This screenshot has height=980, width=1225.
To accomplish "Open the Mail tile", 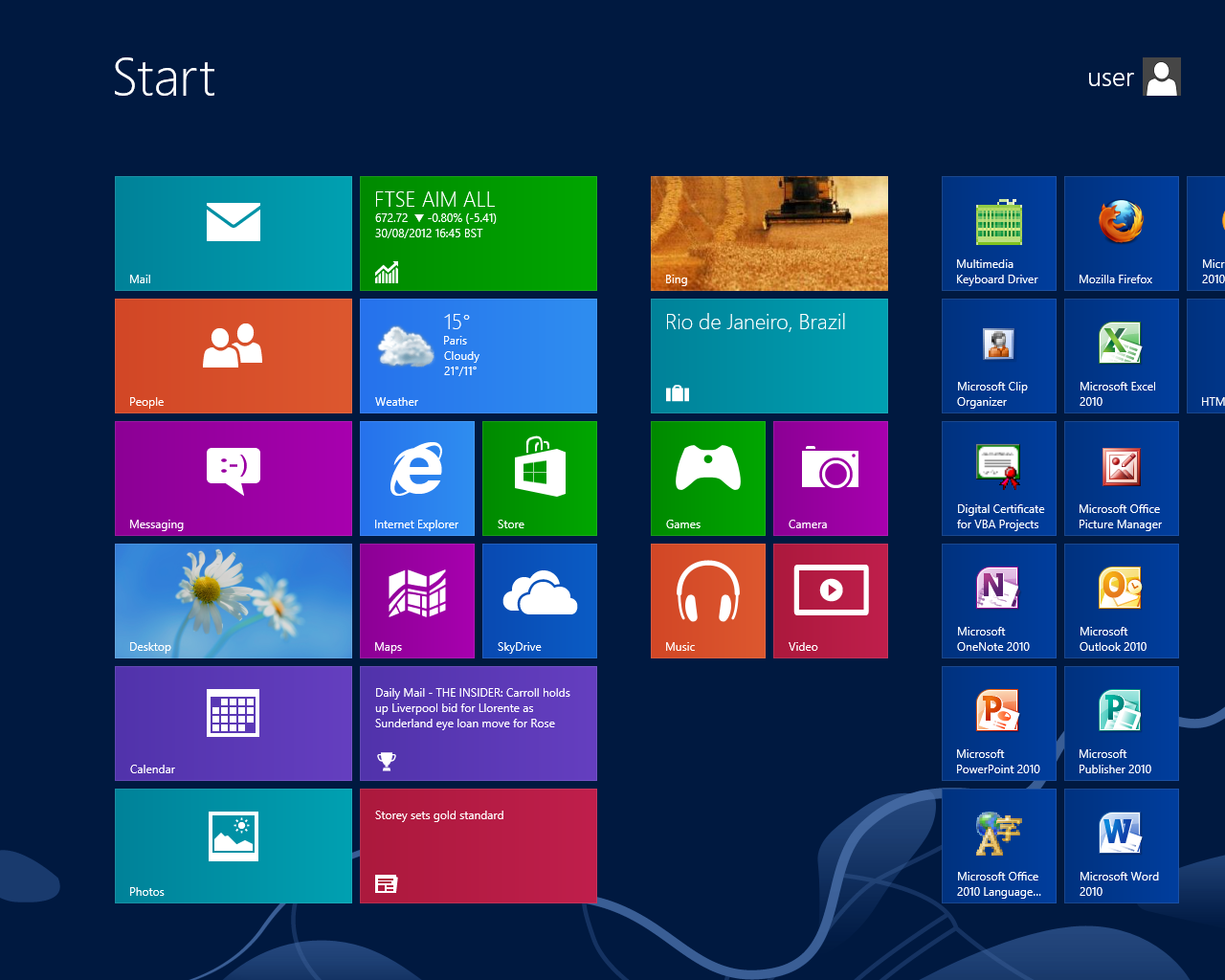I will point(234,234).
